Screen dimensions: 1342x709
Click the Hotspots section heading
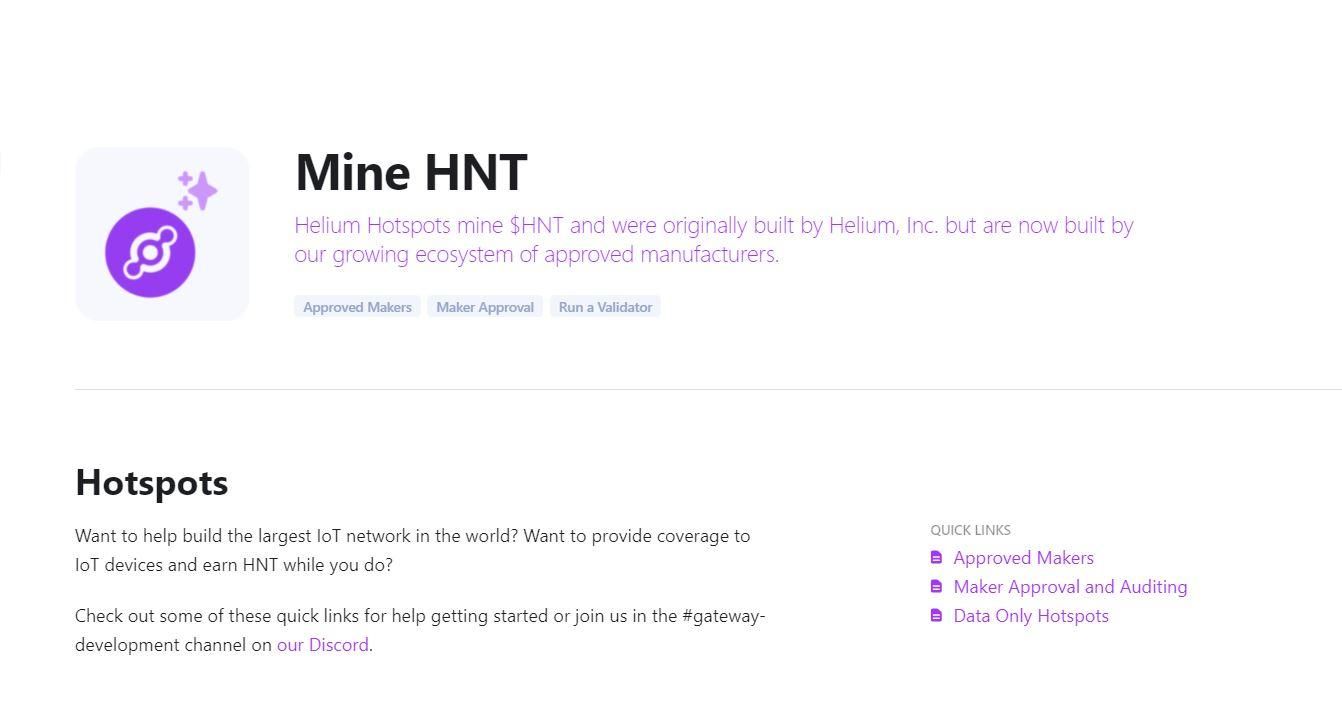pos(152,483)
